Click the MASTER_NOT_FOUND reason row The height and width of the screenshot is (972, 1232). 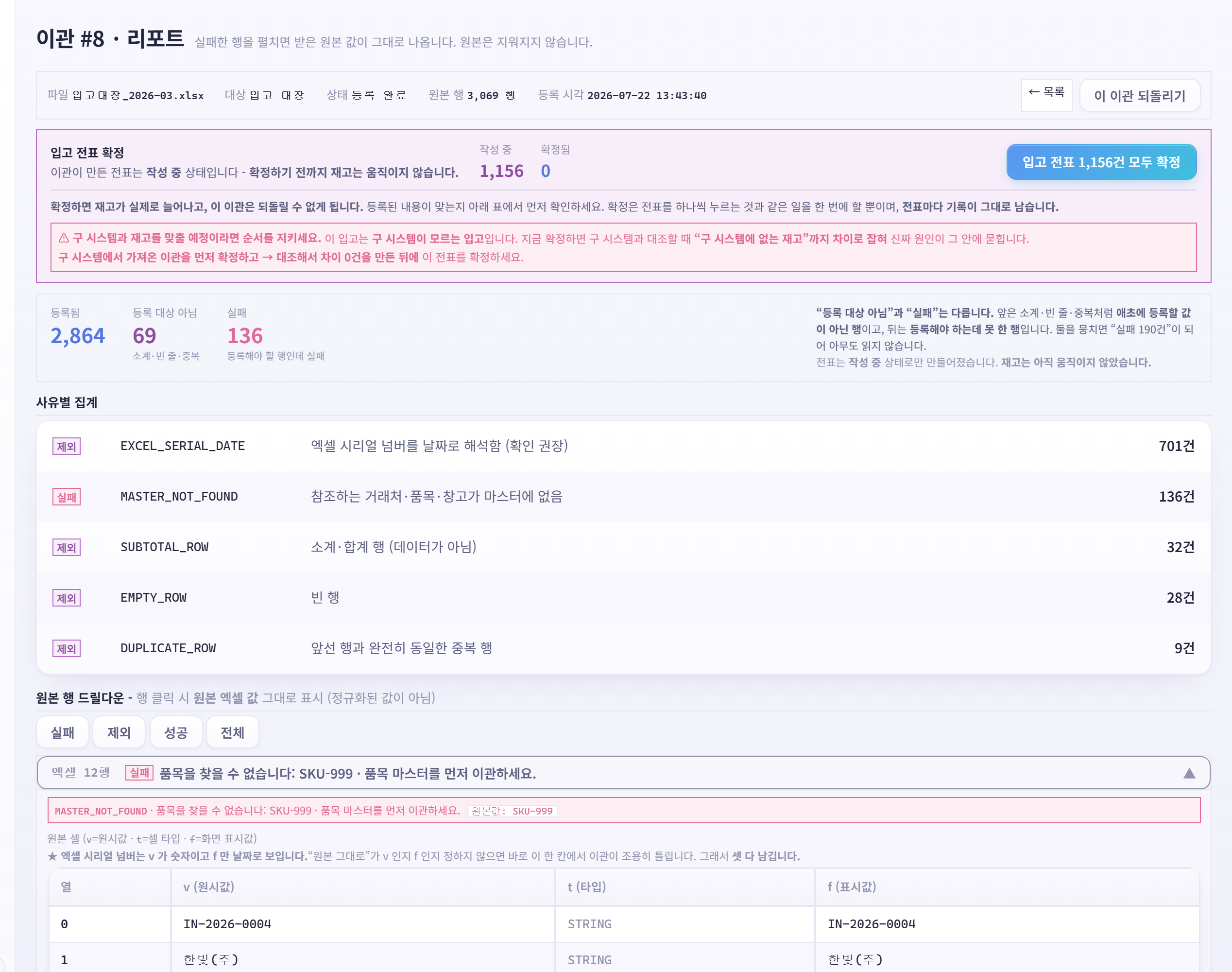[x=623, y=497]
